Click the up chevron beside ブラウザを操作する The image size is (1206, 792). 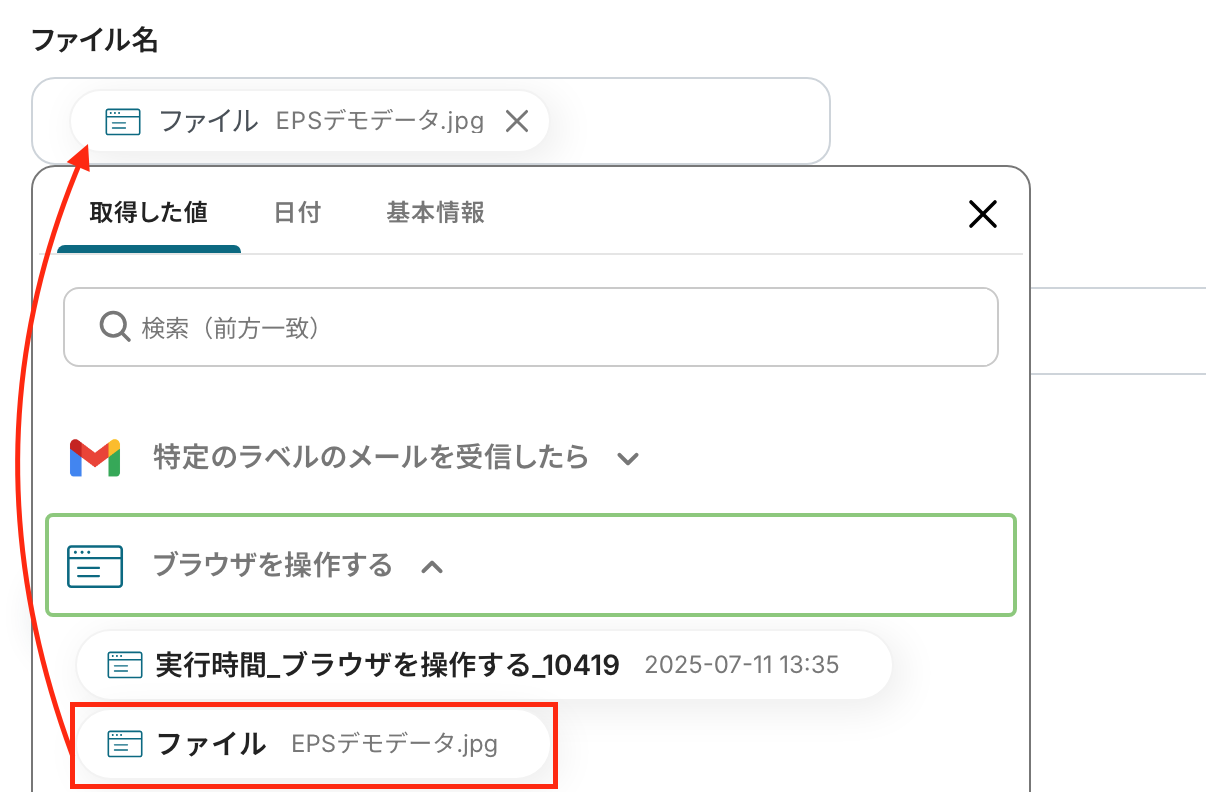[432, 567]
